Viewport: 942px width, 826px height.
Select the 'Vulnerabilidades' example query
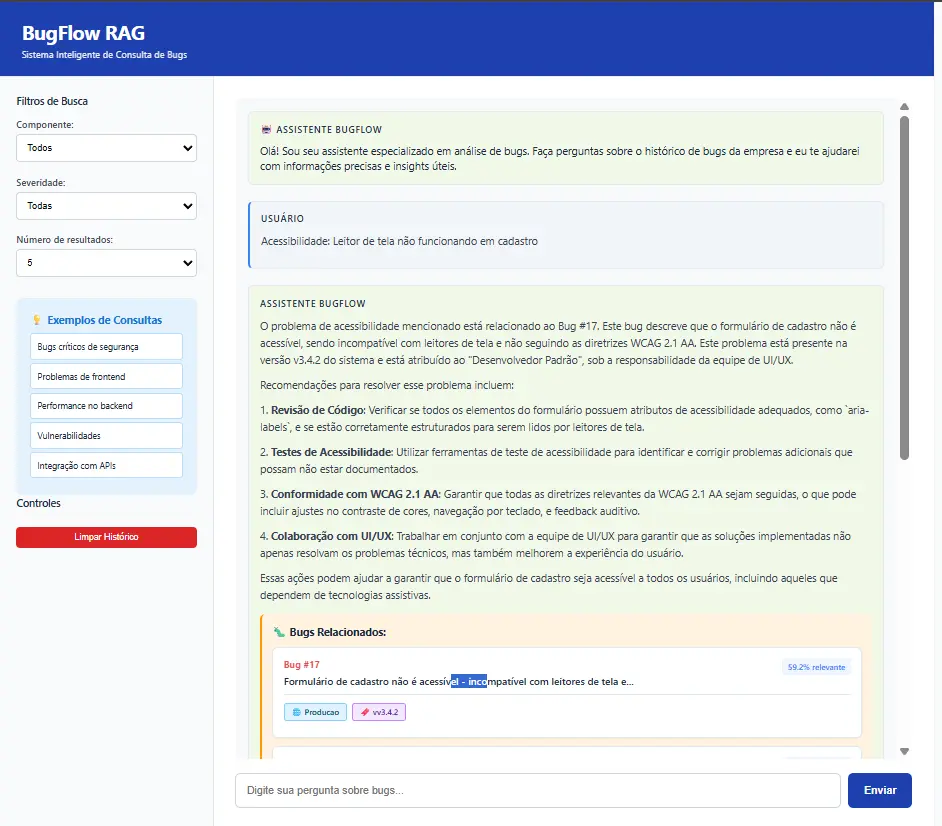(106, 435)
